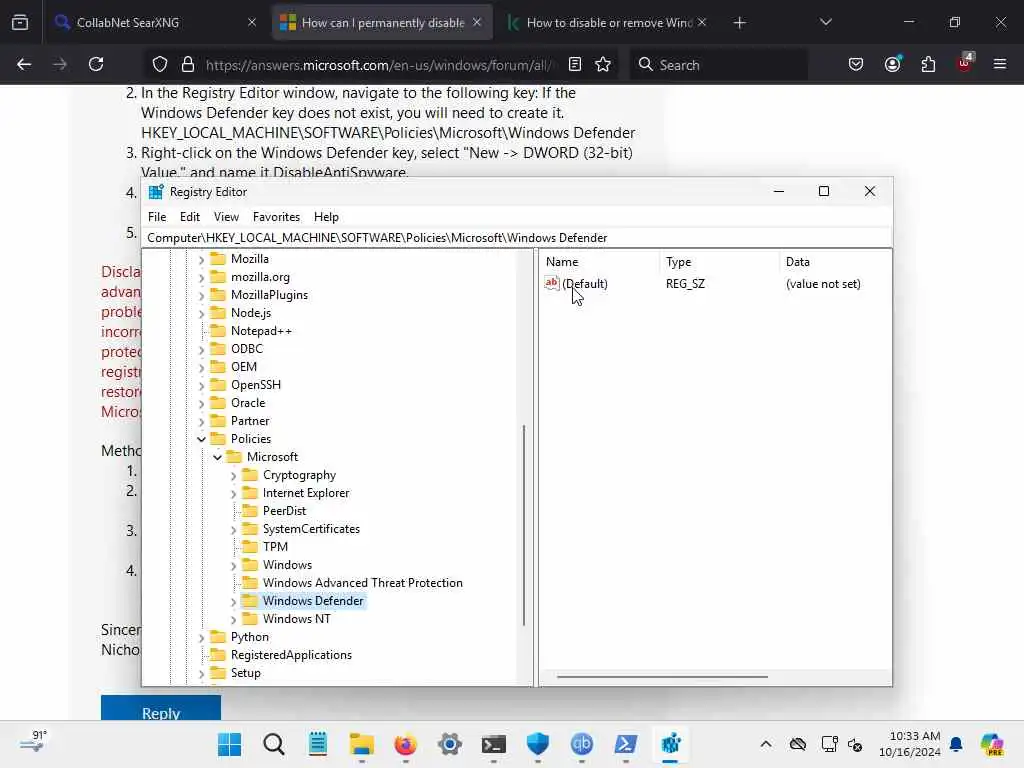Expand the Cryptography registry key

point(234,476)
